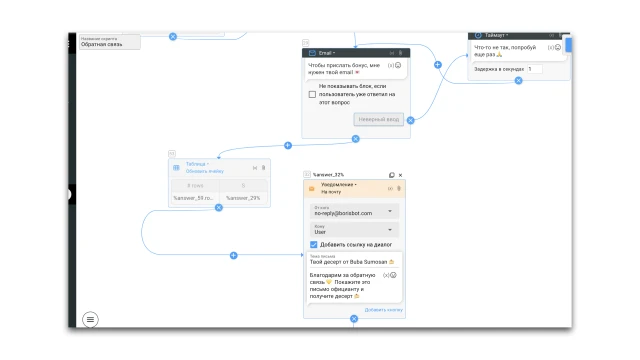
Task: Remove connection from Неверный ввод button
Action: 411,120
